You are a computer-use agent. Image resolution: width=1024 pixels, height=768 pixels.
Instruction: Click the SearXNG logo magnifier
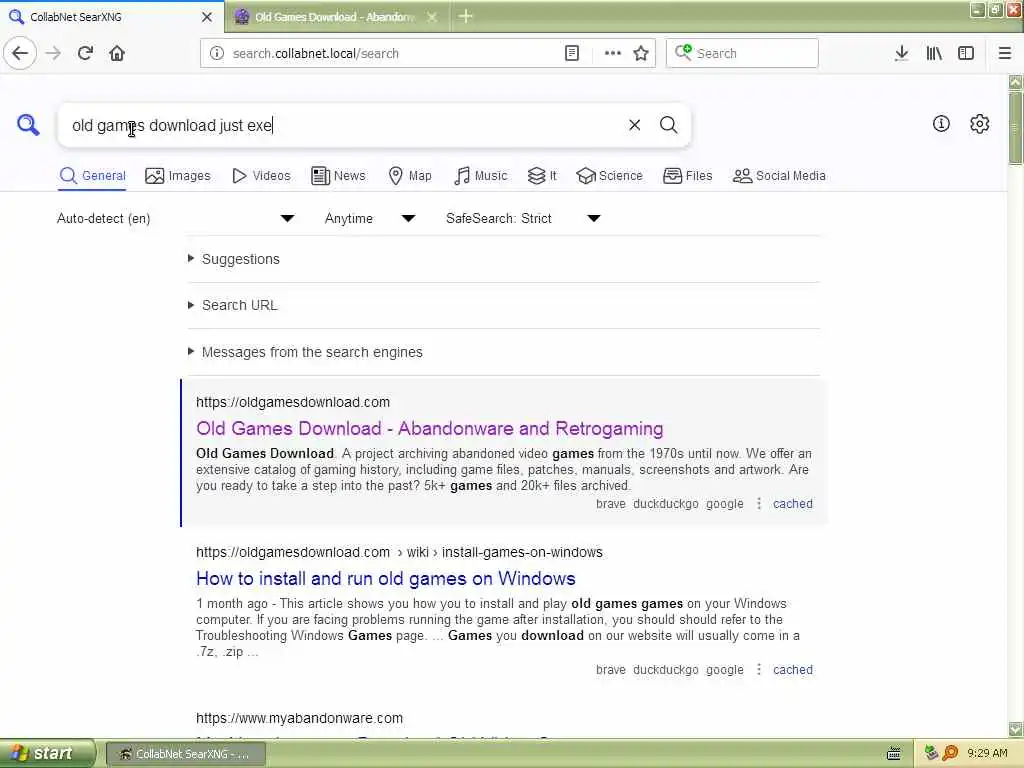point(28,124)
